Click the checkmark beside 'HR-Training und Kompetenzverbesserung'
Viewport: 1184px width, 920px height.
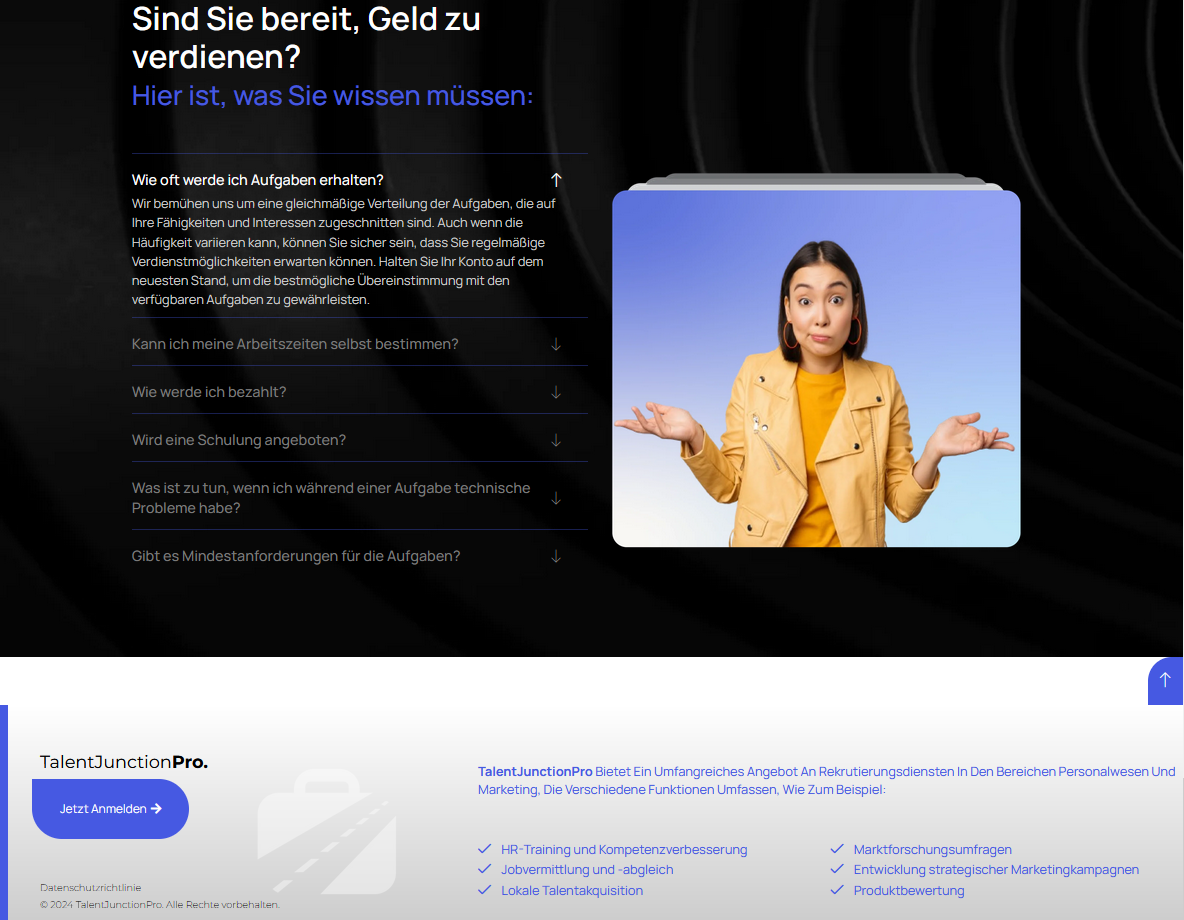[x=485, y=849]
